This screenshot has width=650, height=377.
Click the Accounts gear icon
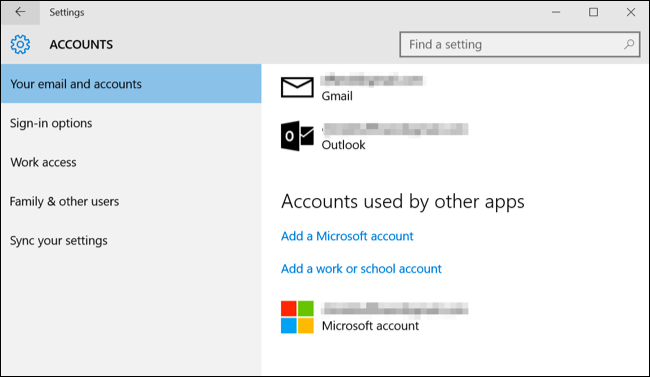click(x=20, y=44)
